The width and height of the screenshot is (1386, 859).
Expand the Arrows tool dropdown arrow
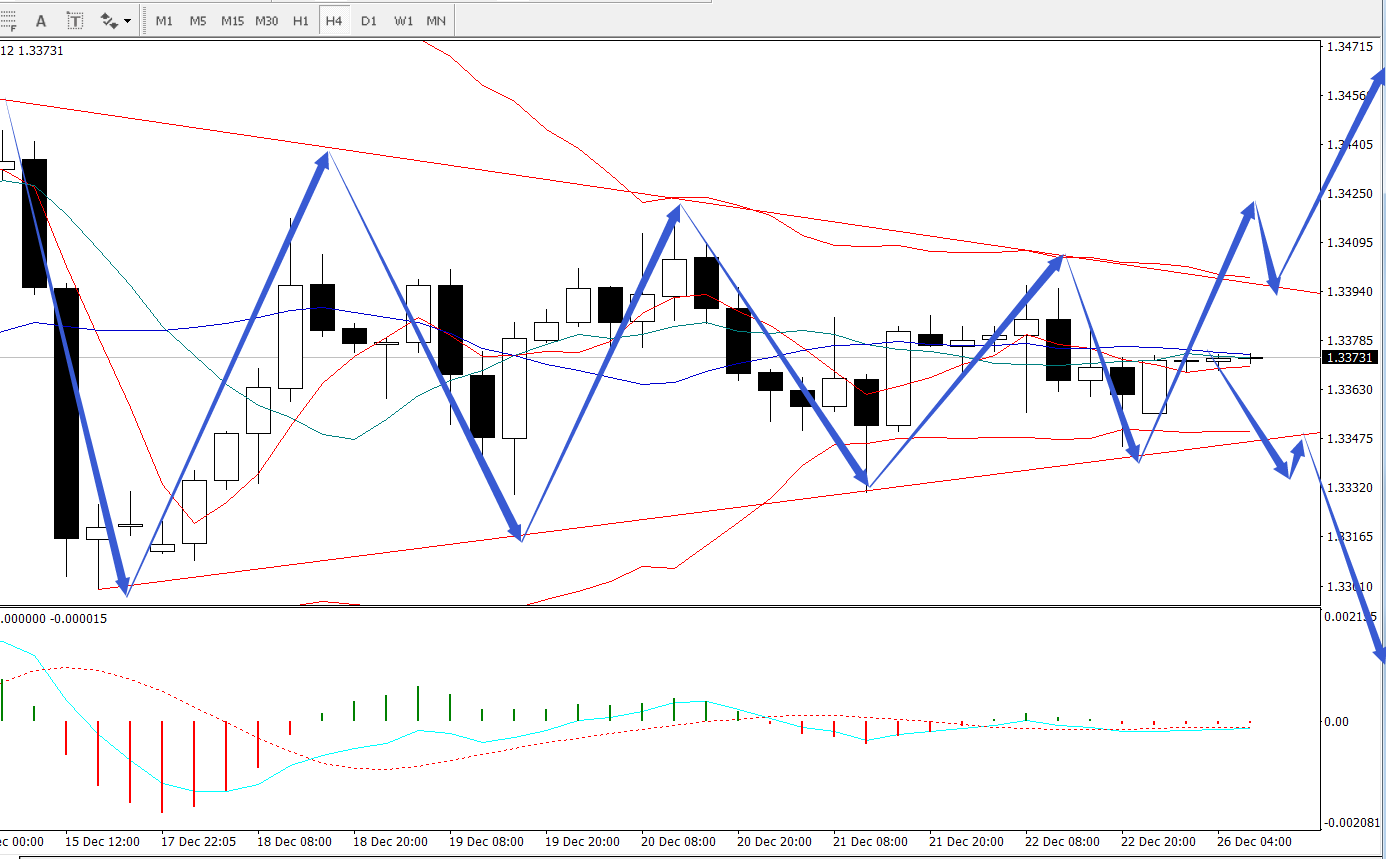pyautogui.click(x=127, y=21)
